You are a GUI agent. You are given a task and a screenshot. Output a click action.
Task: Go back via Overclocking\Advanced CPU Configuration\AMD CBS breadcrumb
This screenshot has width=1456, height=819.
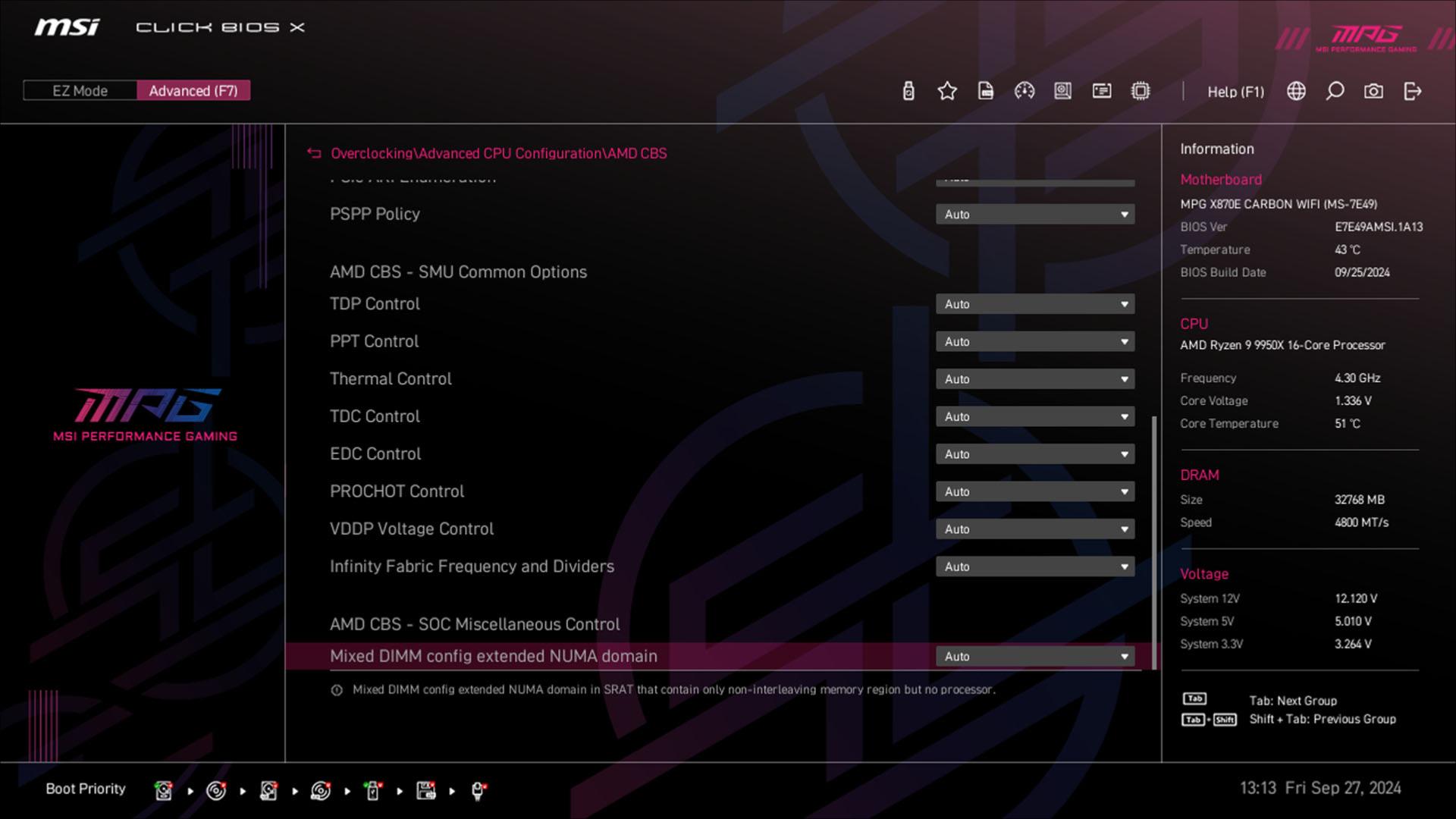pyautogui.click(x=499, y=153)
